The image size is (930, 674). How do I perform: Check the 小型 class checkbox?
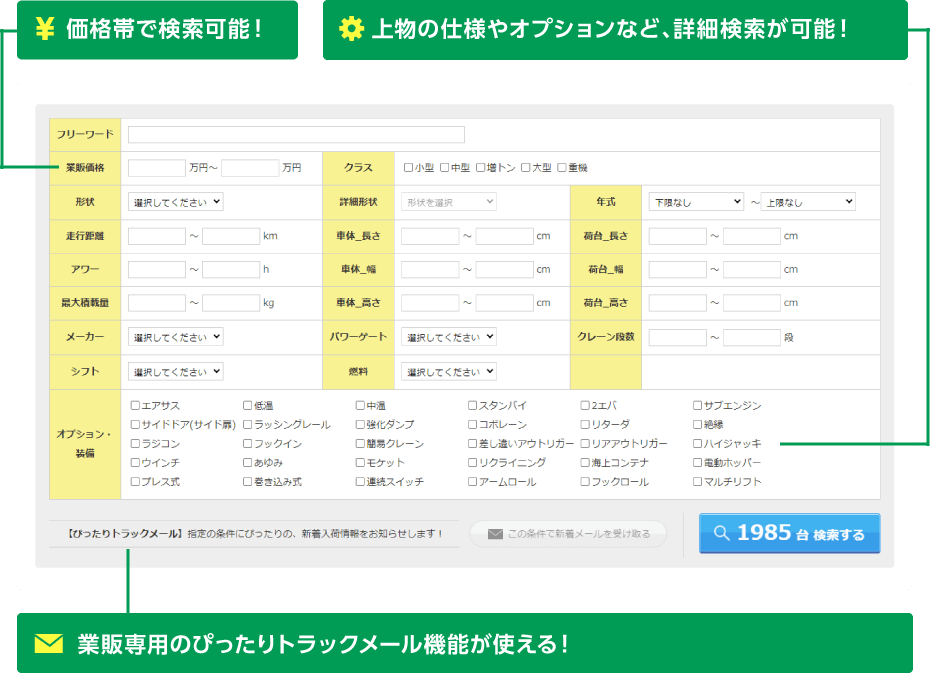click(x=408, y=168)
